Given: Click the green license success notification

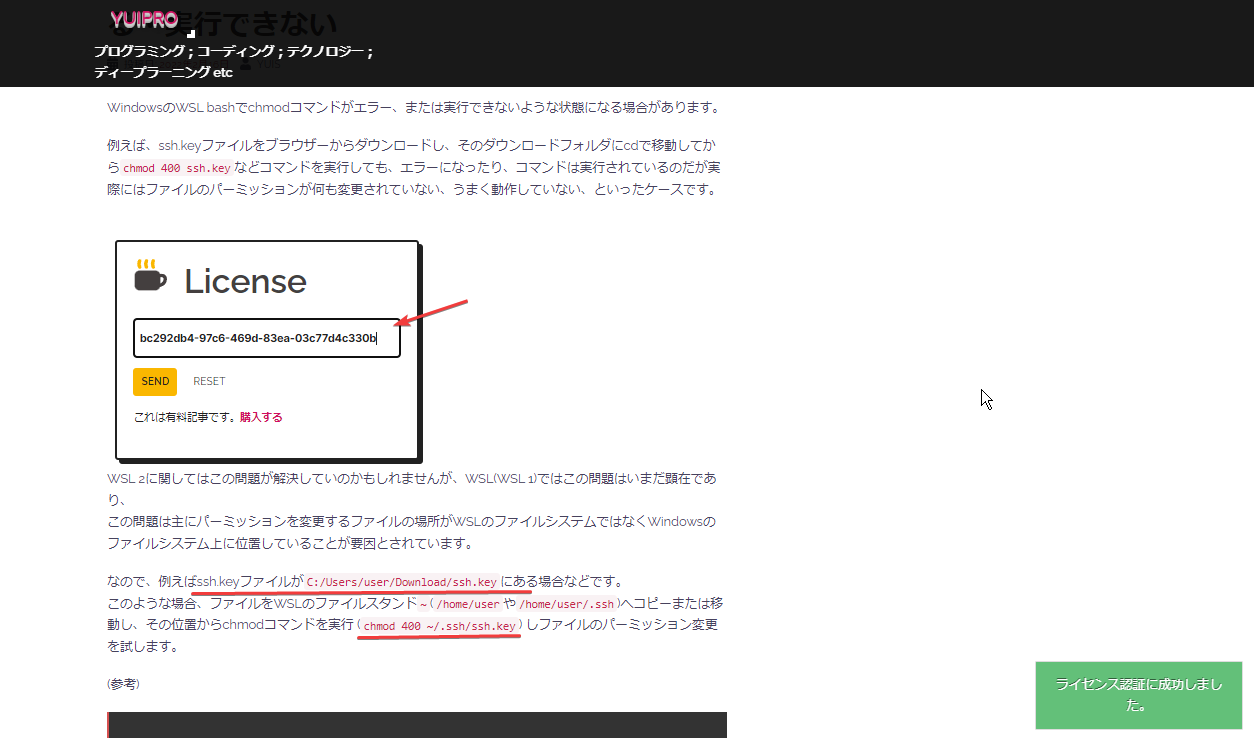Looking at the screenshot, I should pyautogui.click(x=1139, y=694).
